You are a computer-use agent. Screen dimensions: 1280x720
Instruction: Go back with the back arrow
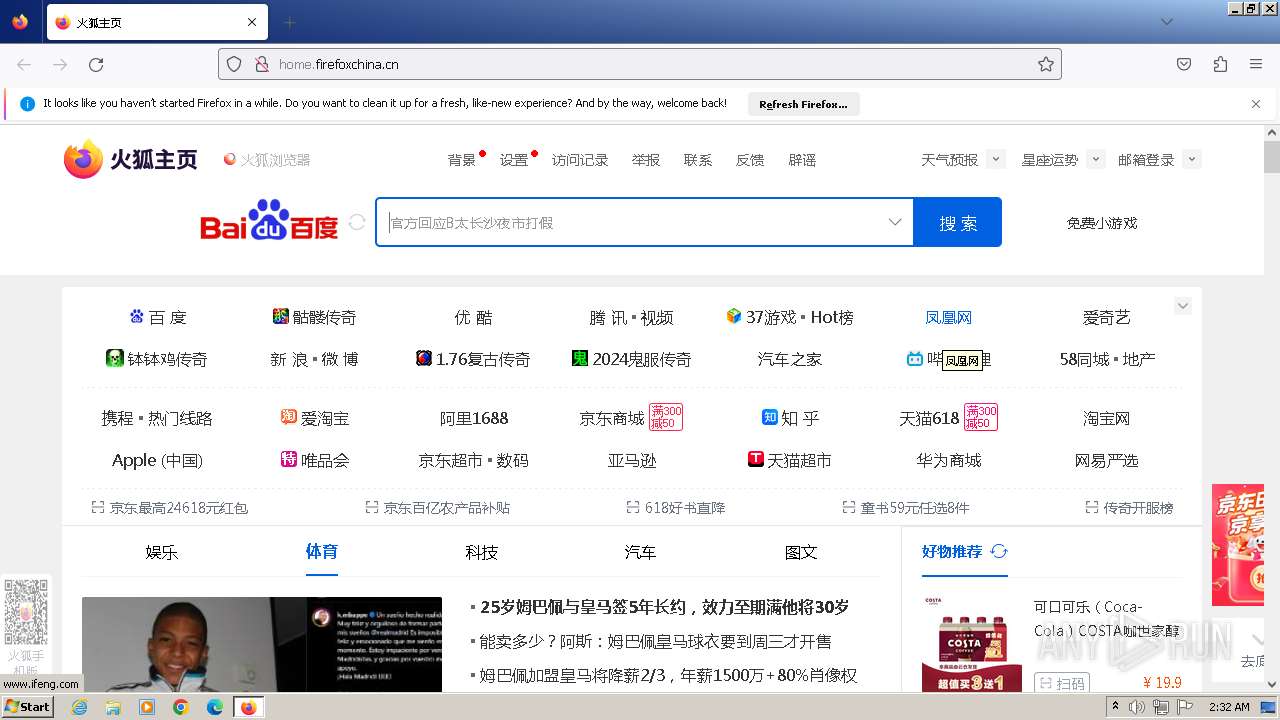point(24,64)
